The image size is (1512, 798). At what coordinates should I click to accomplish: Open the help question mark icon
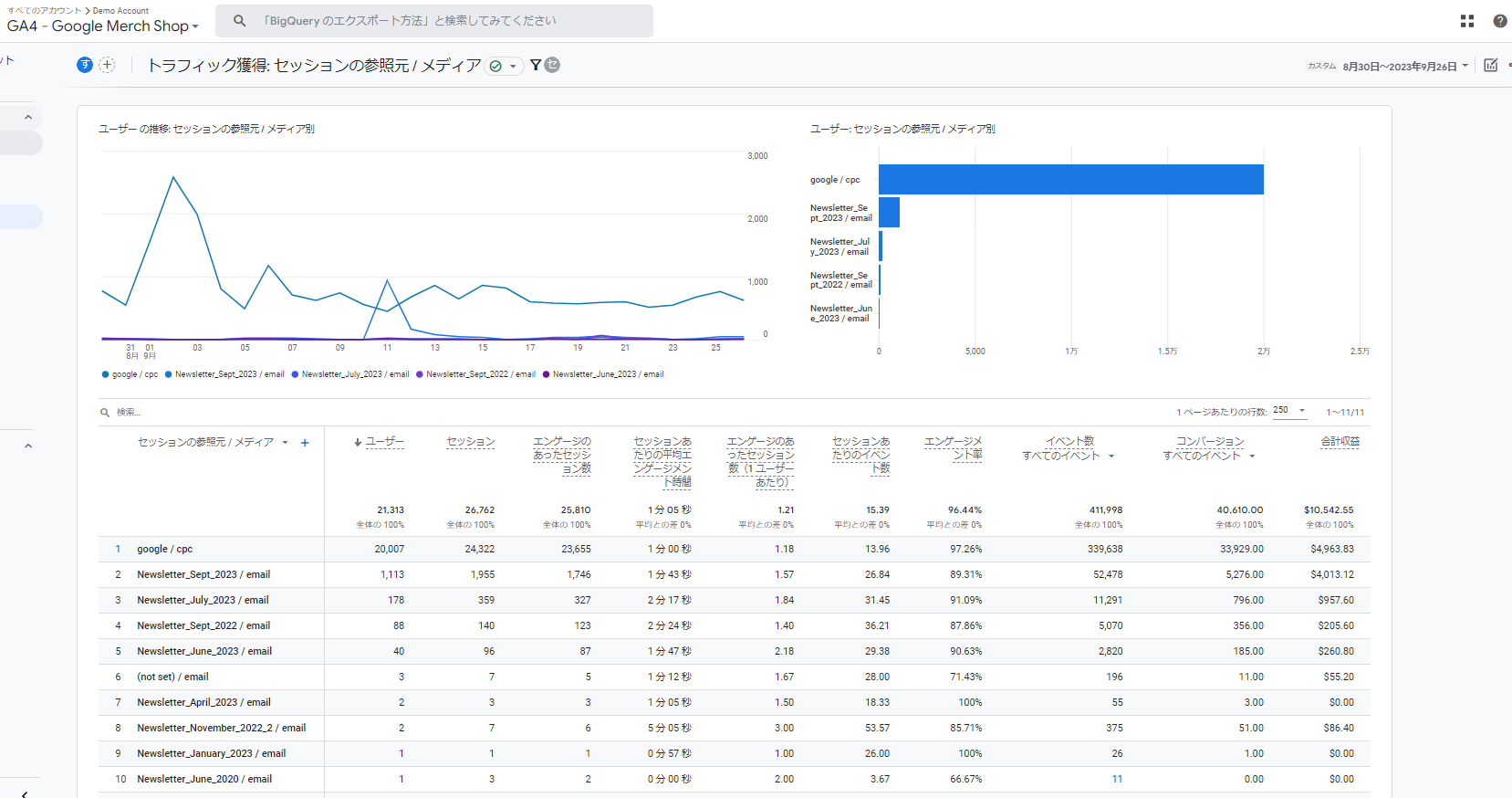click(1500, 21)
